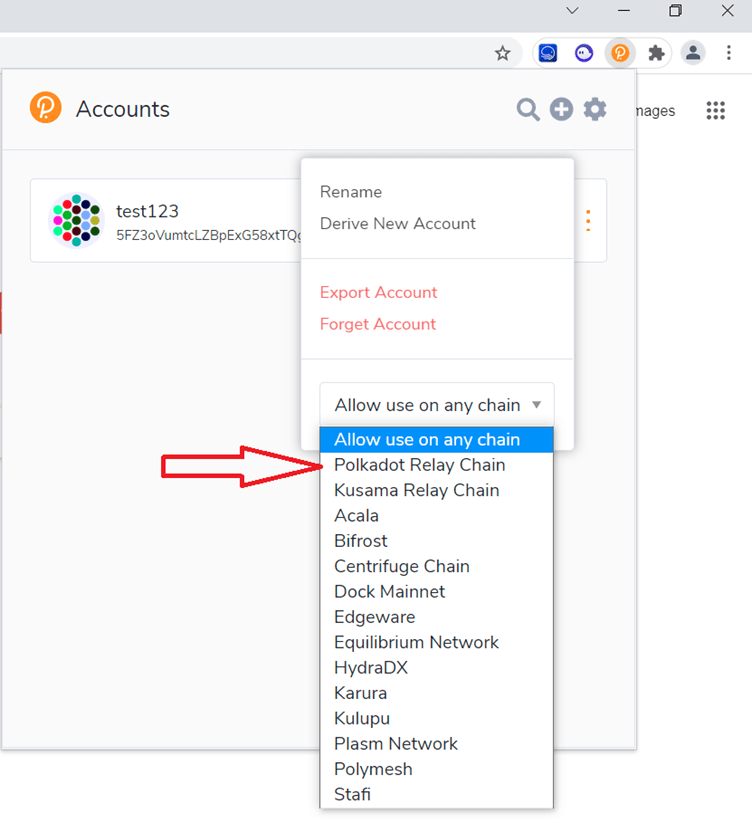Click the search magnifier in Accounts header
The width and height of the screenshot is (752, 823).
[x=528, y=110]
